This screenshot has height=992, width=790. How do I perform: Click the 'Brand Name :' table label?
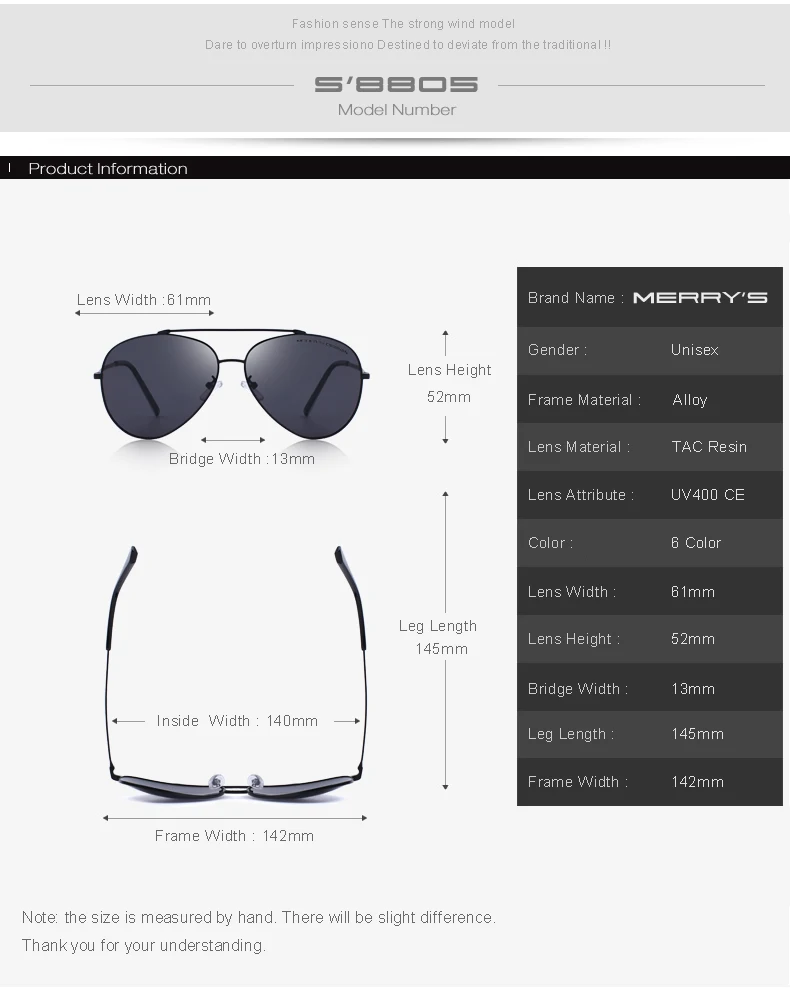click(x=576, y=298)
